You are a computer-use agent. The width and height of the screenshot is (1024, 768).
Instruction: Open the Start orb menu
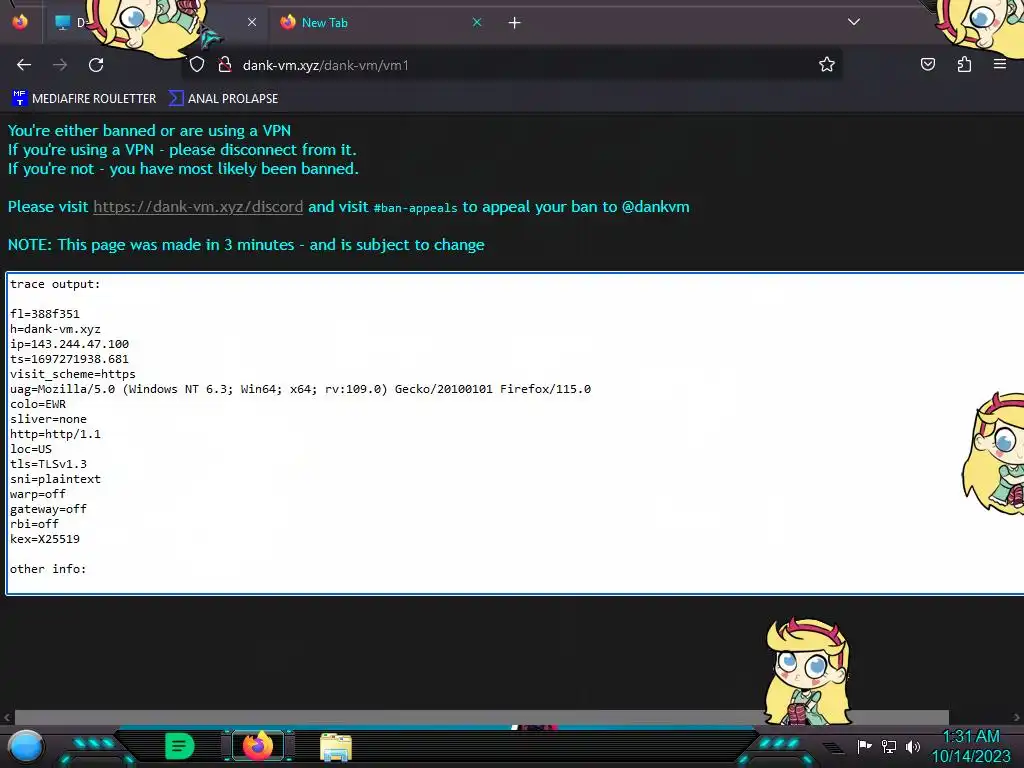25,746
